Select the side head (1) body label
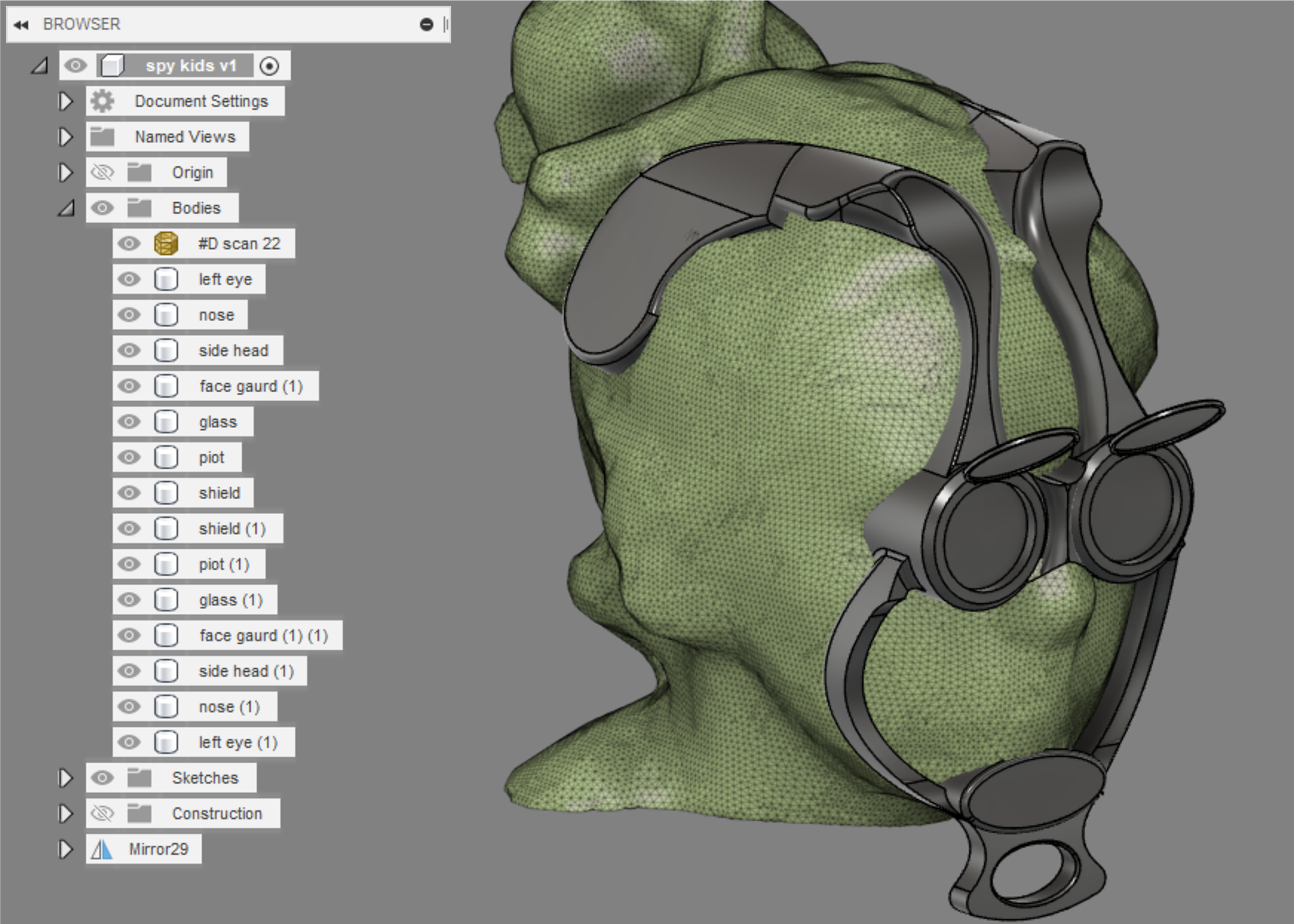 coord(246,671)
